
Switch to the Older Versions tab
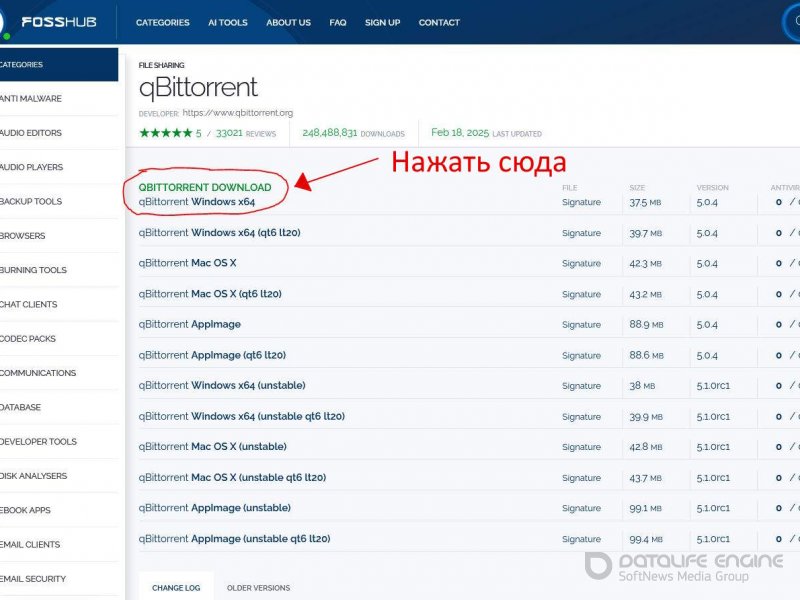point(258,588)
